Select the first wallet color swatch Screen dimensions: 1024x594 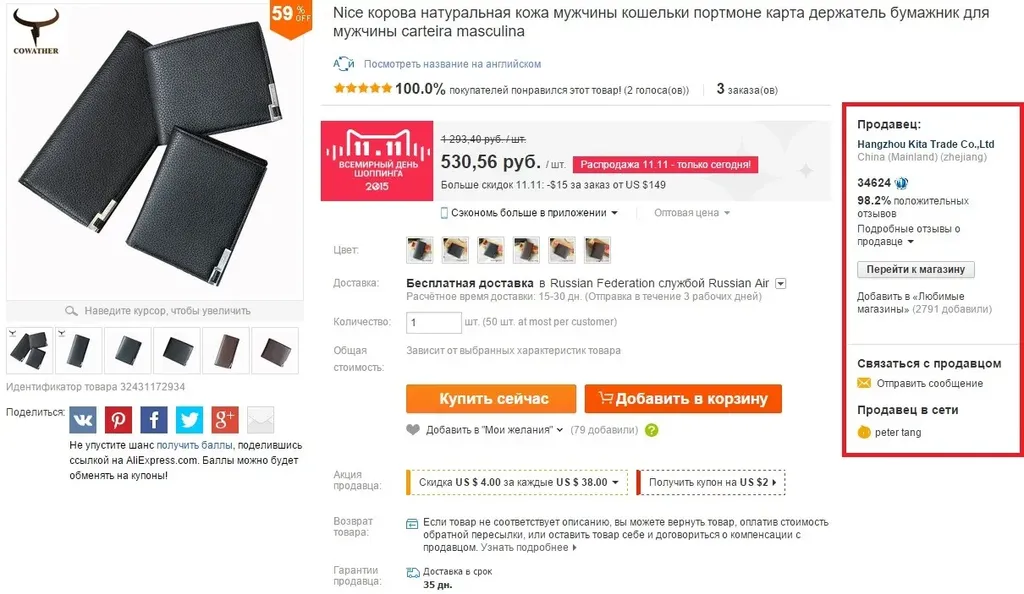pos(420,250)
